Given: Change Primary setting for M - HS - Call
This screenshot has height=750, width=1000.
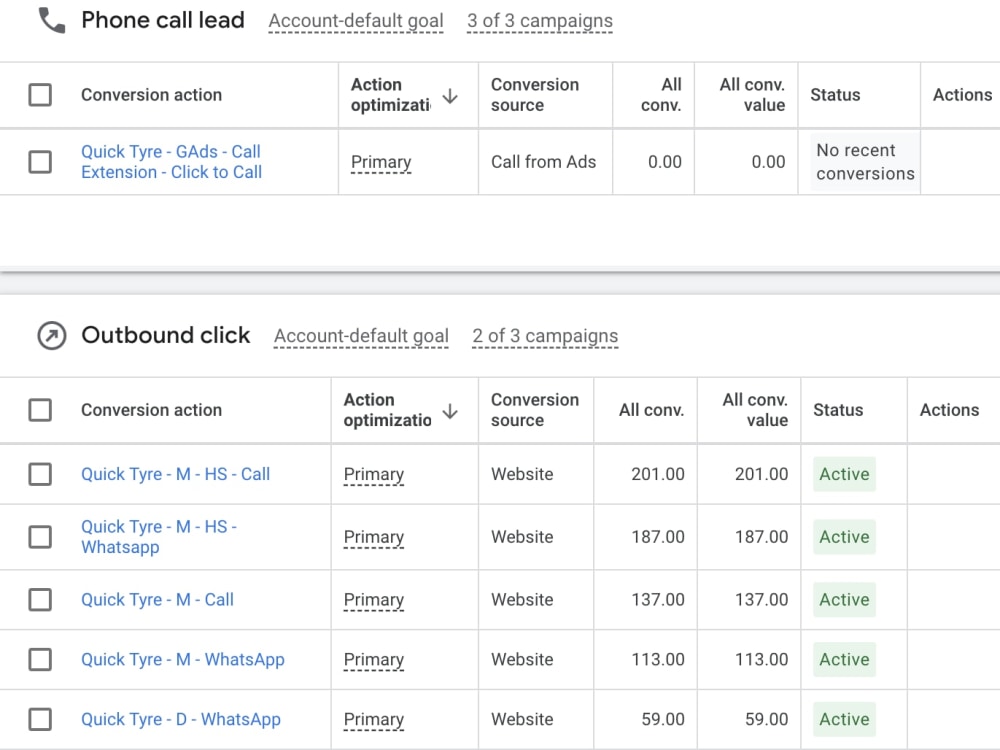Looking at the screenshot, I should pos(374,474).
